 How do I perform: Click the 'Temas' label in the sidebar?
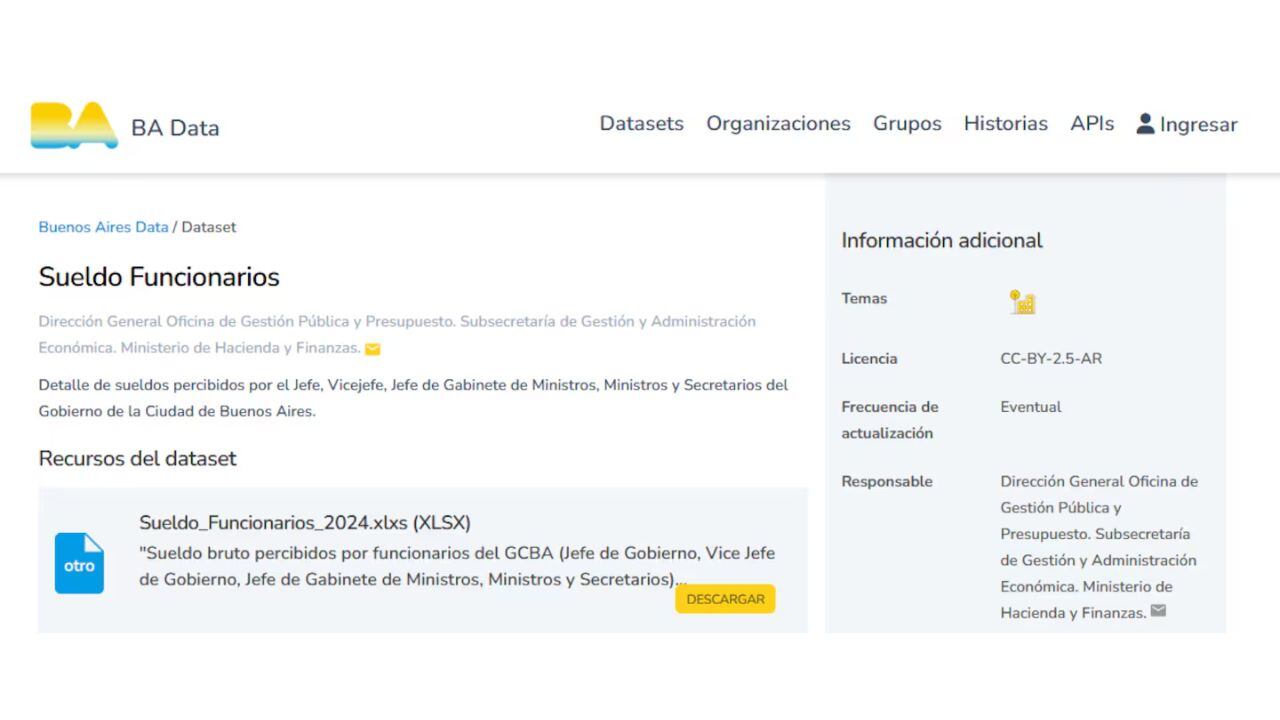864,298
